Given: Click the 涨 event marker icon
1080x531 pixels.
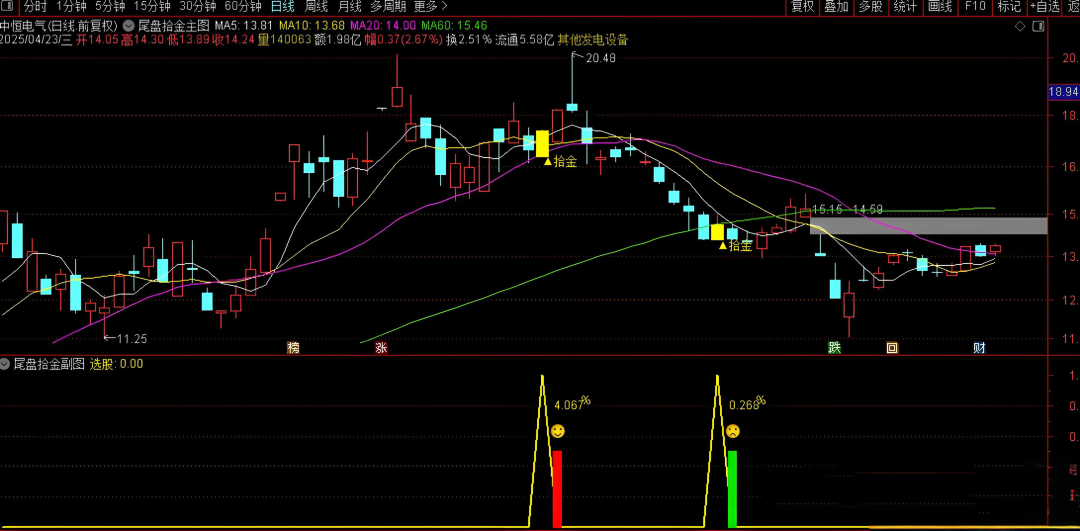Looking at the screenshot, I should [381, 348].
